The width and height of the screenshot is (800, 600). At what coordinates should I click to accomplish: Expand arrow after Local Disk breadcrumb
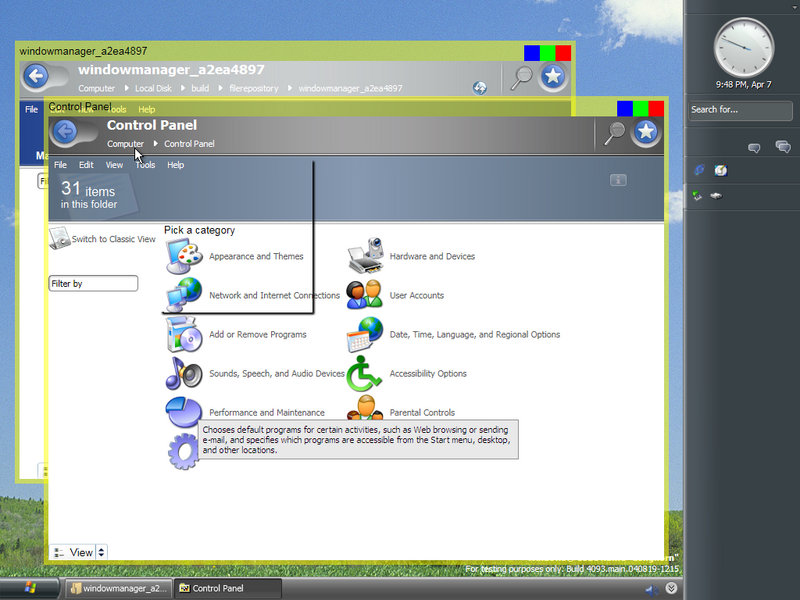[183, 88]
